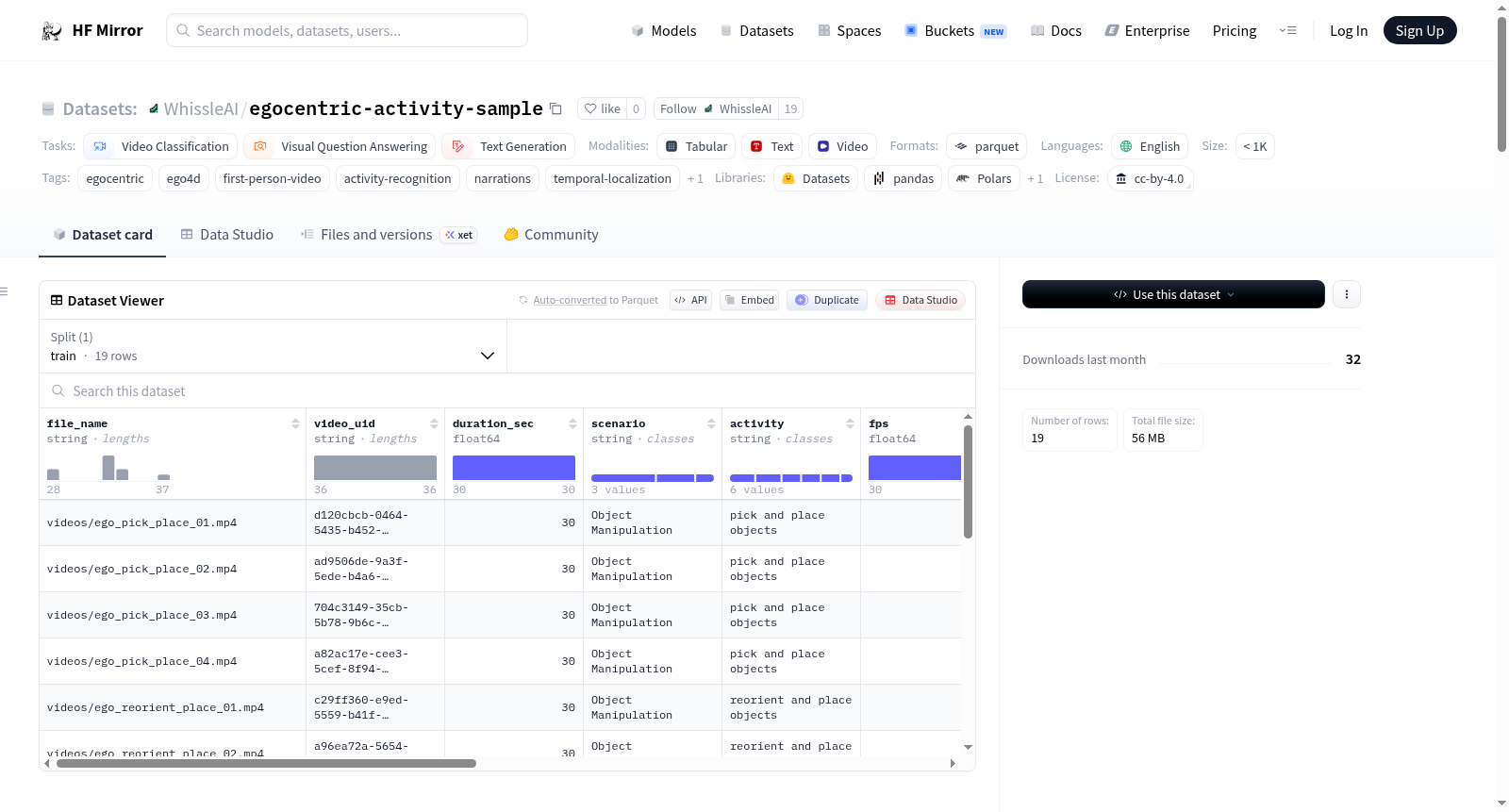This screenshot has height=812, width=1509.
Task: Click the HF Mirror logo icon
Action: click(52, 31)
